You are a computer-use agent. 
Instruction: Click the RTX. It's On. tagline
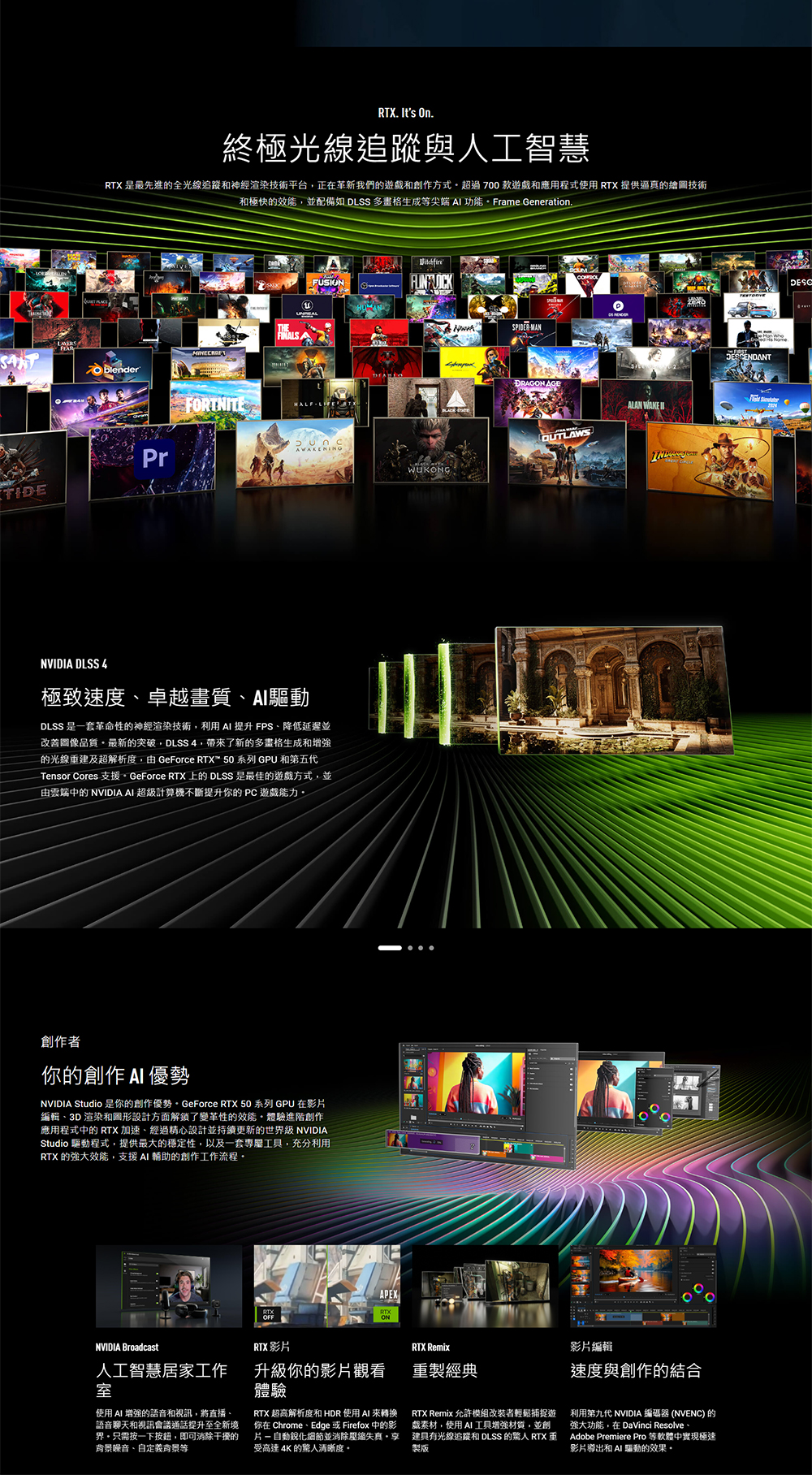click(x=406, y=113)
